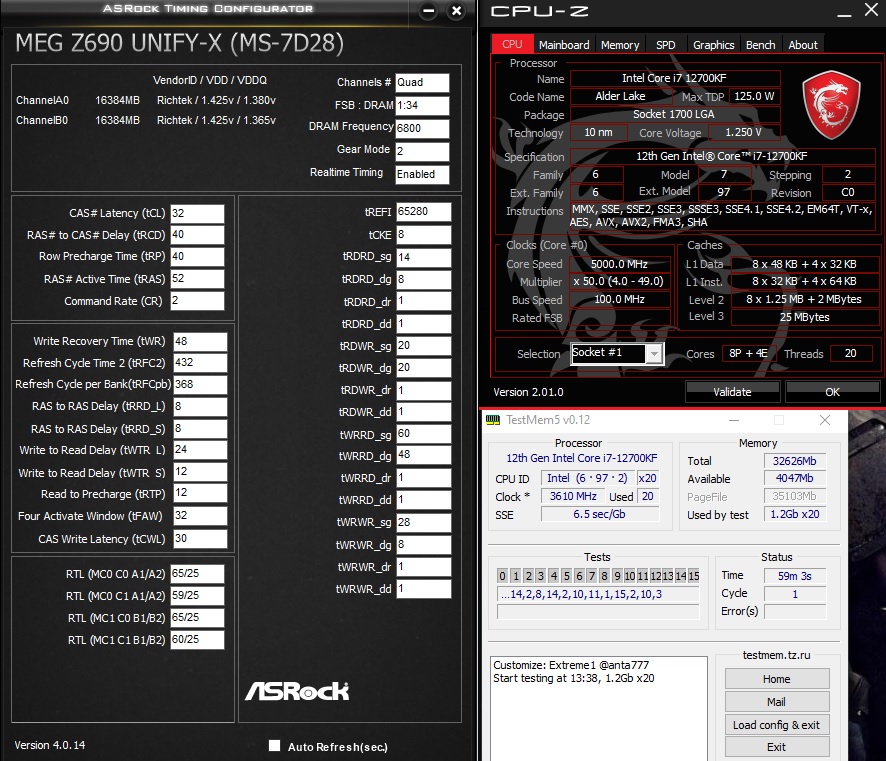The width and height of the screenshot is (886, 761).
Task: Click the Exit button in TestMem5
Action: point(777,747)
